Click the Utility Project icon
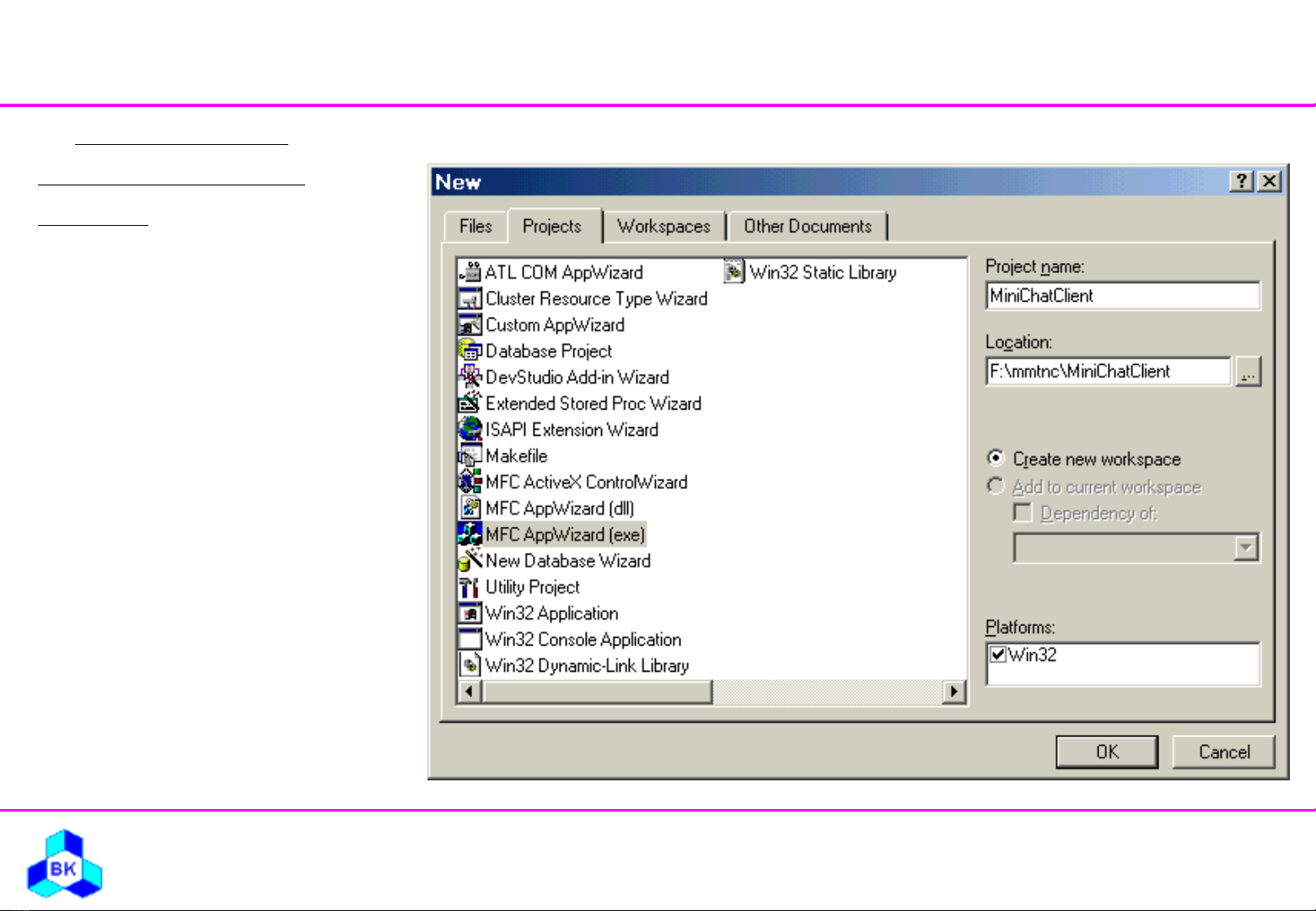Image resolution: width=1316 pixels, height=911 pixels. [x=470, y=587]
